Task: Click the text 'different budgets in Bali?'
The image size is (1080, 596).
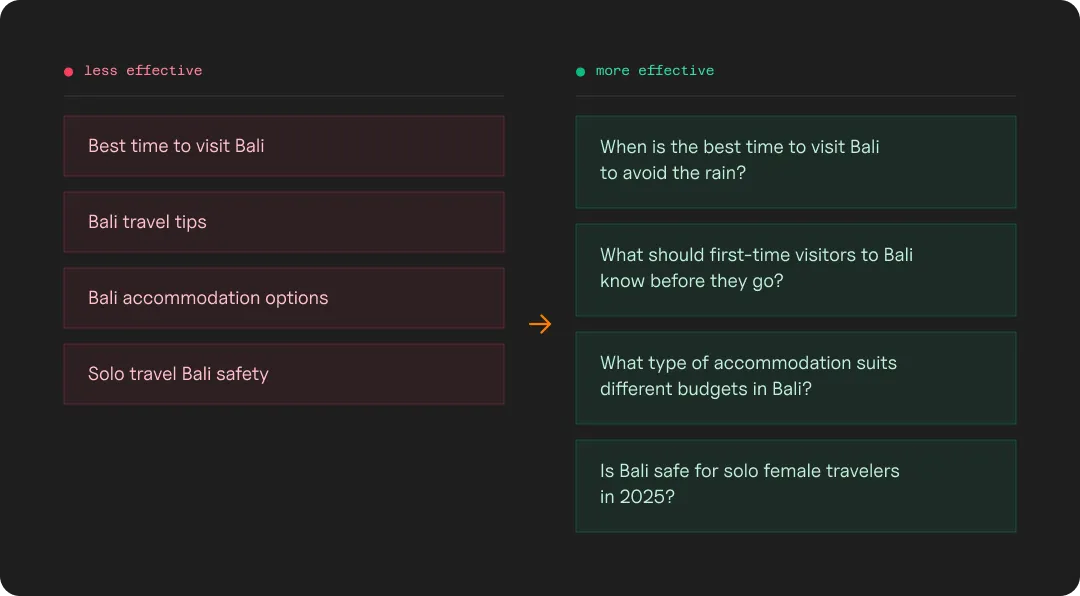Action: coord(706,389)
